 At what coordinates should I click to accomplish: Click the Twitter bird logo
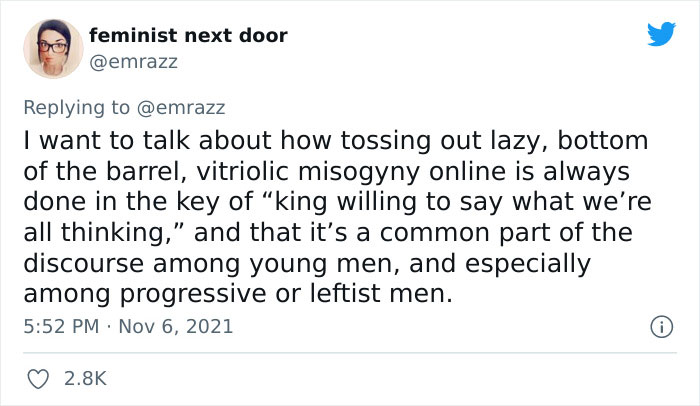(661, 35)
